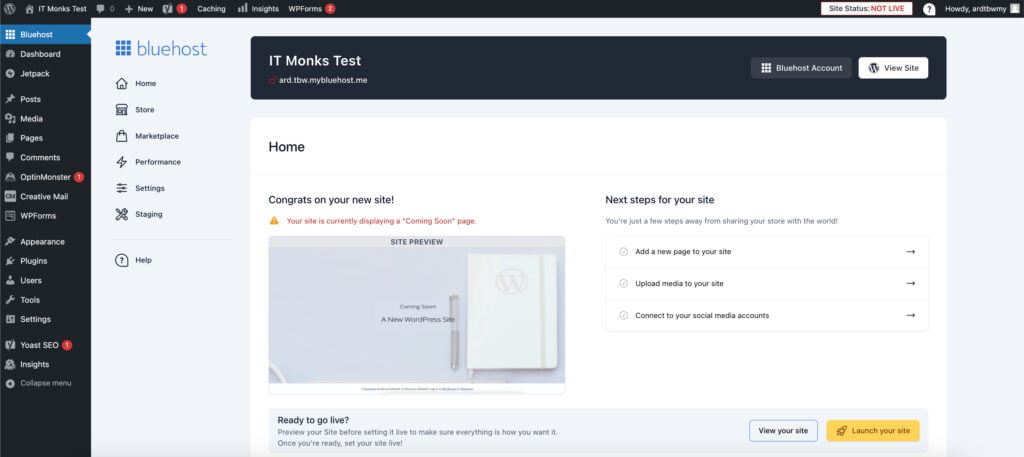The image size is (1024, 457).
Task: Tick Connect to social media accounts step
Action: point(623,315)
